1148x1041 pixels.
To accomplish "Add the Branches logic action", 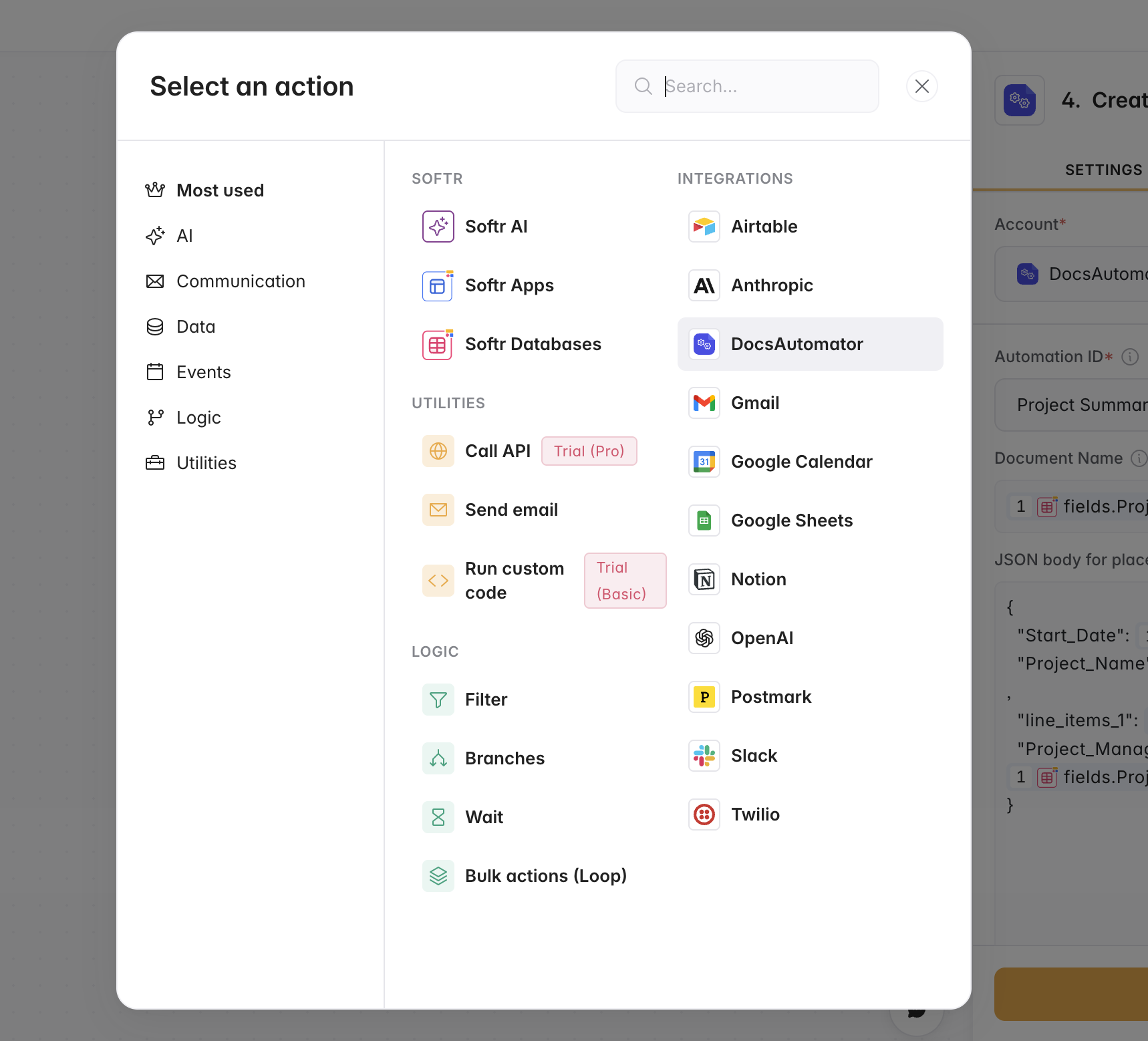I will click(x=505, y=758).
